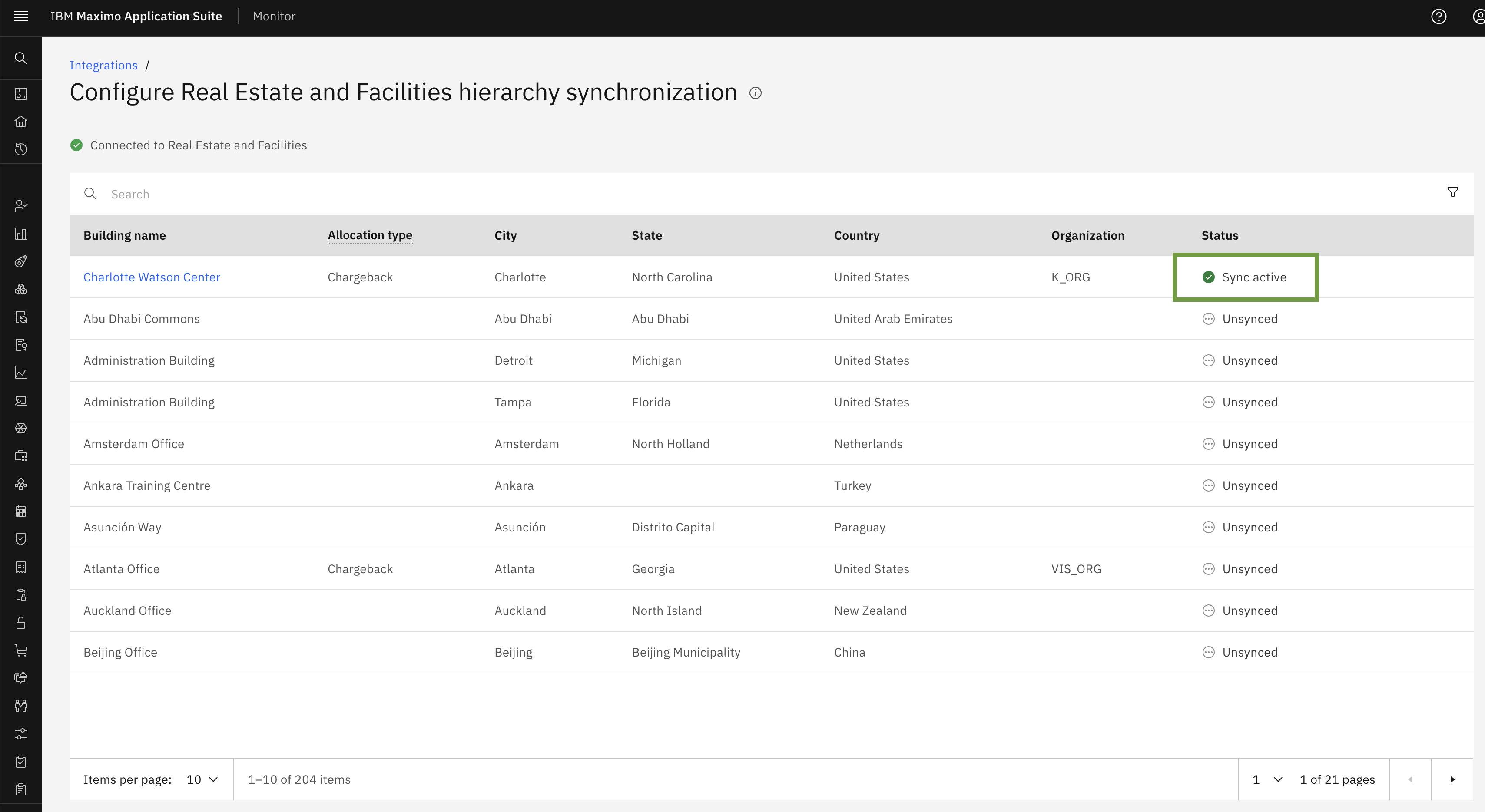Select the Monitor application label
This screenshot has width=1485, height=812.
click(x=274, y=16)
